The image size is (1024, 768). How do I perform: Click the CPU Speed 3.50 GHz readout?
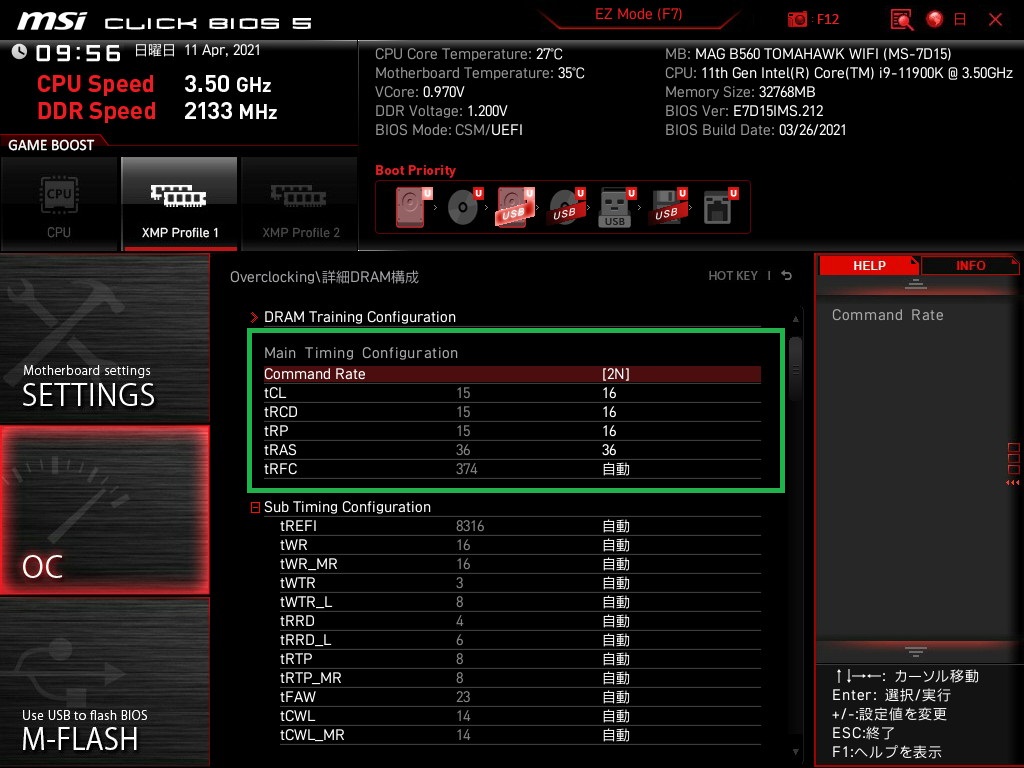[154, 84]
